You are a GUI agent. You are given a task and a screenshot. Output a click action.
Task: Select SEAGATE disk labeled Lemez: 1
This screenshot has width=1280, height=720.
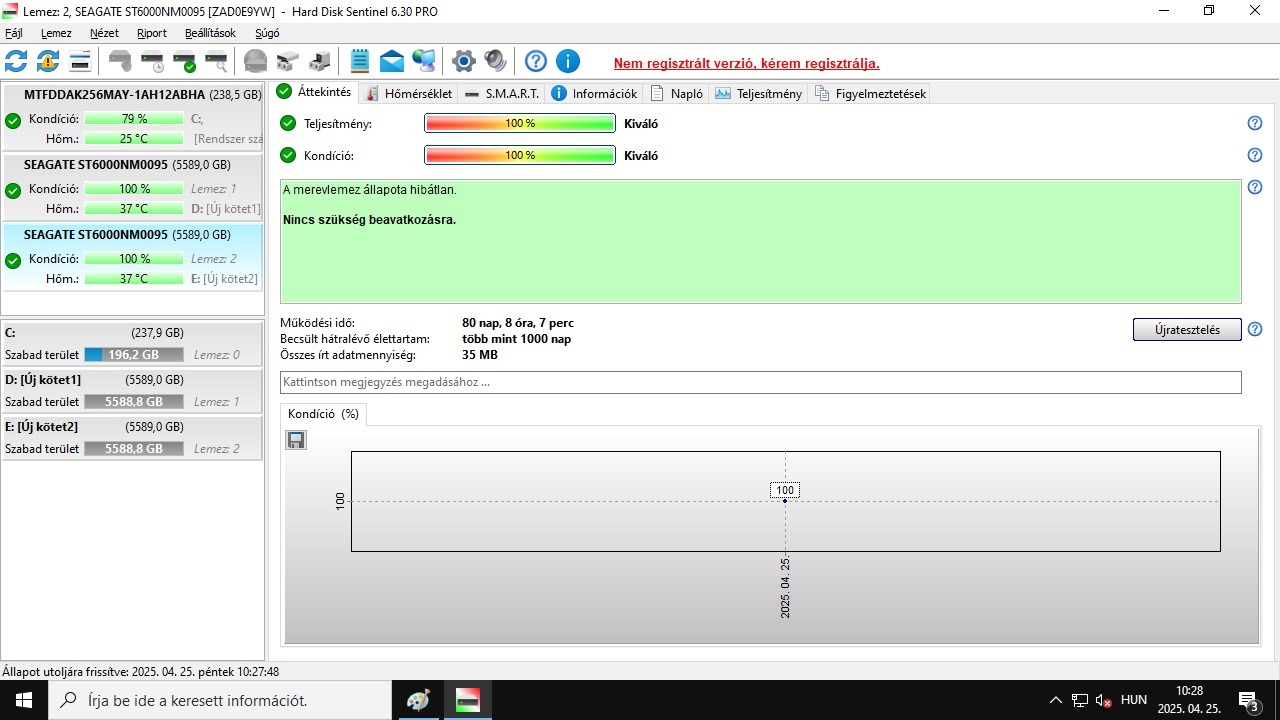pyautogui.click(x=132, y=187)
